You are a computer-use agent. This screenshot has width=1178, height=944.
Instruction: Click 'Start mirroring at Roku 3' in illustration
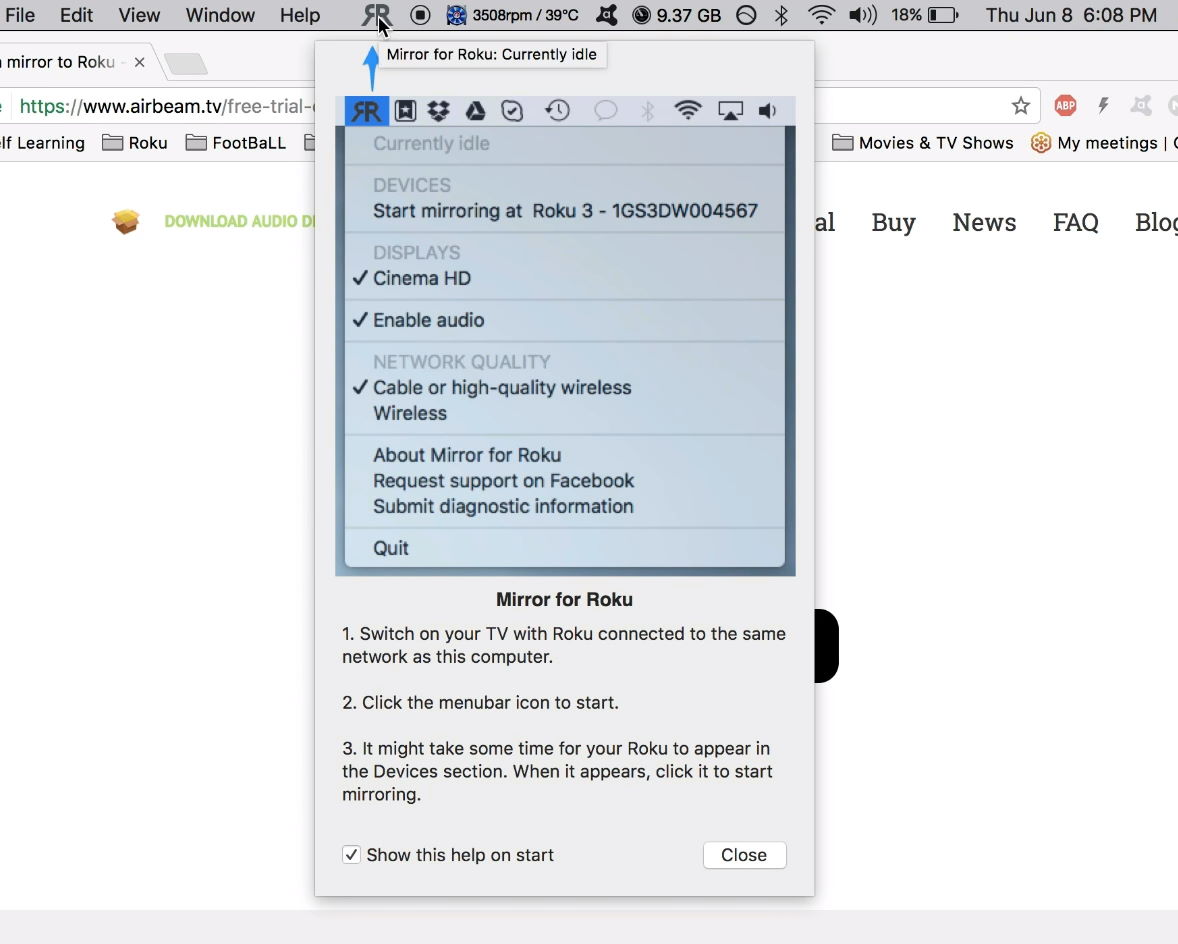click(565, 210)
